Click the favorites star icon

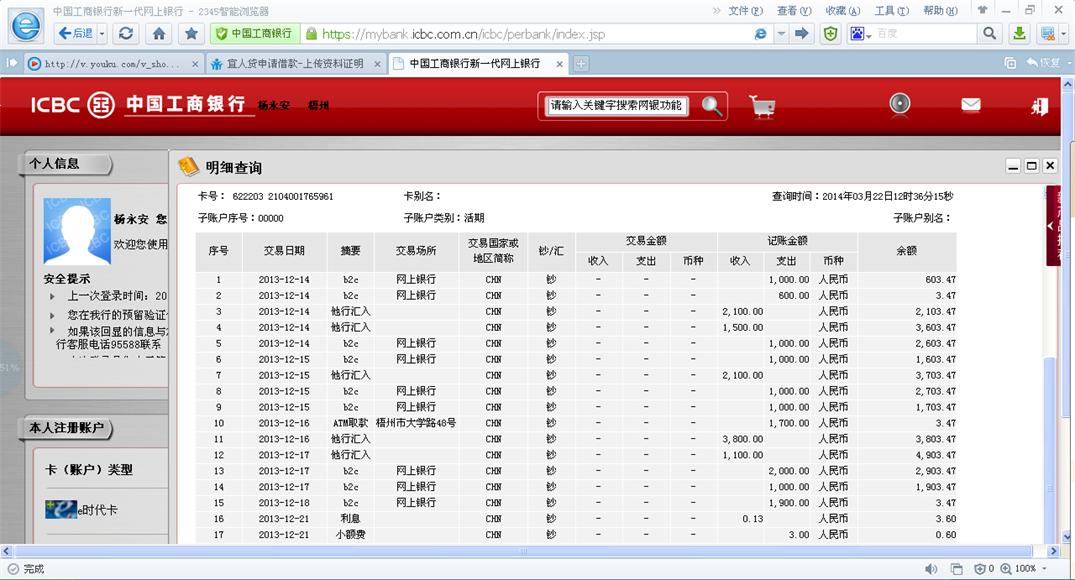(x=191, y=33)
